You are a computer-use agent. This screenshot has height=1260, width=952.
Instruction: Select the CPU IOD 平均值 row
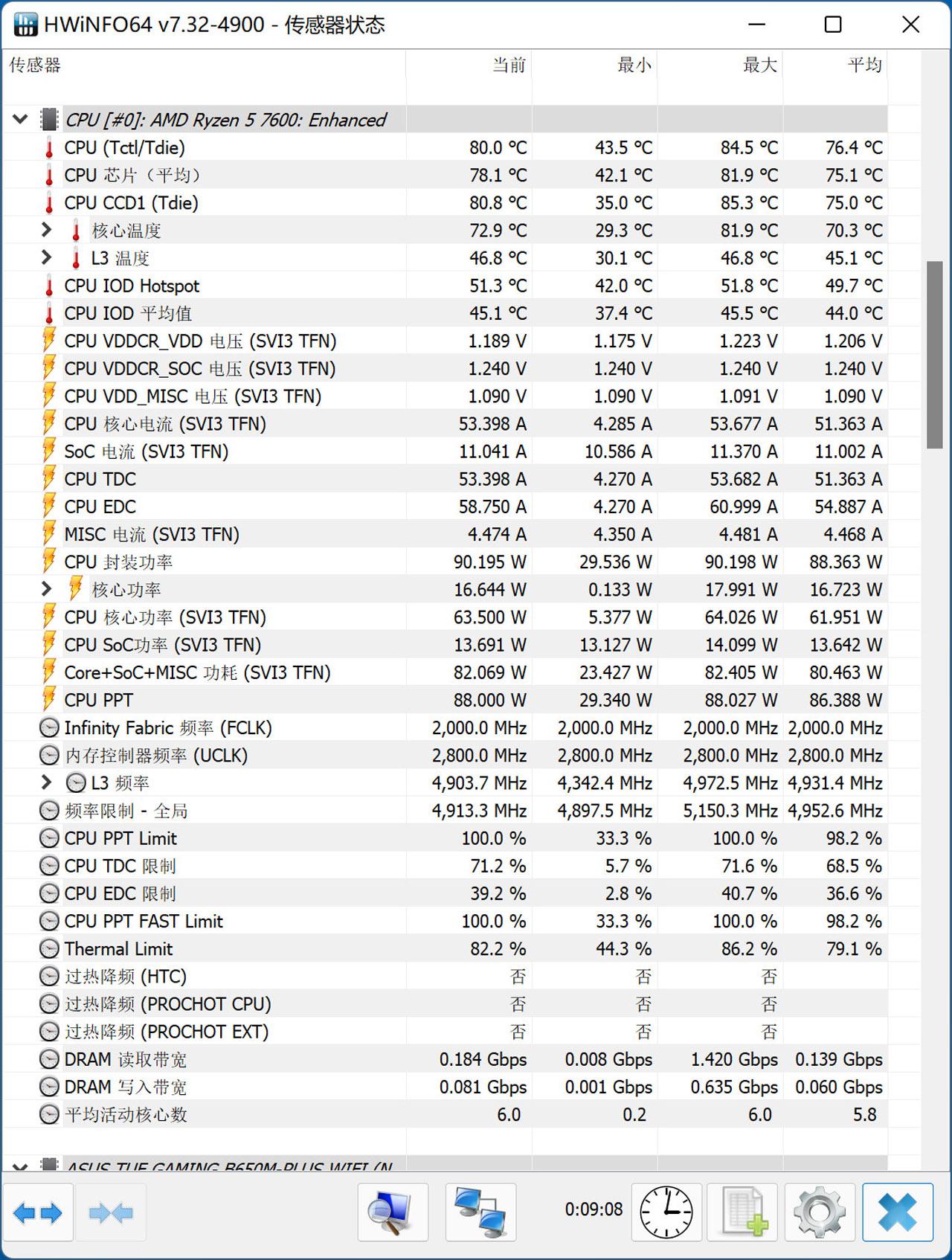[445, 314]
